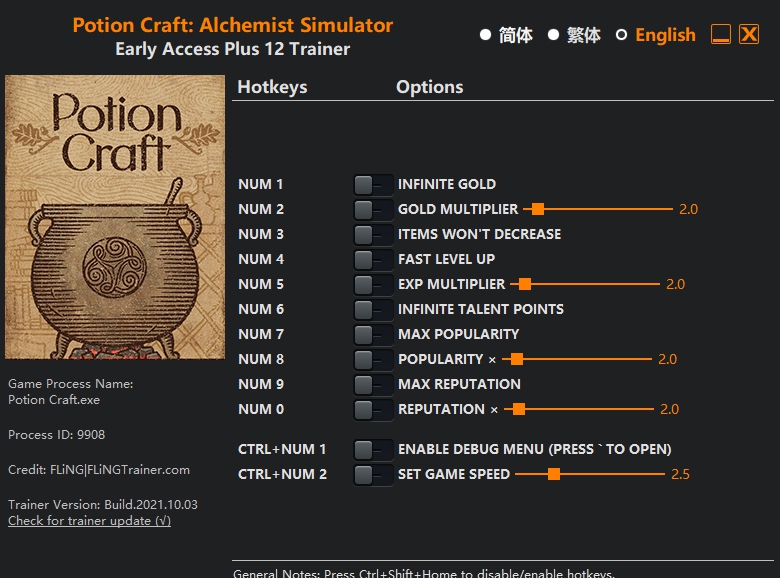Image resolution: width=780 pixels, height=578 pixels.
Task: Enable the EXP Multiplier toggle
Action: 373,285
